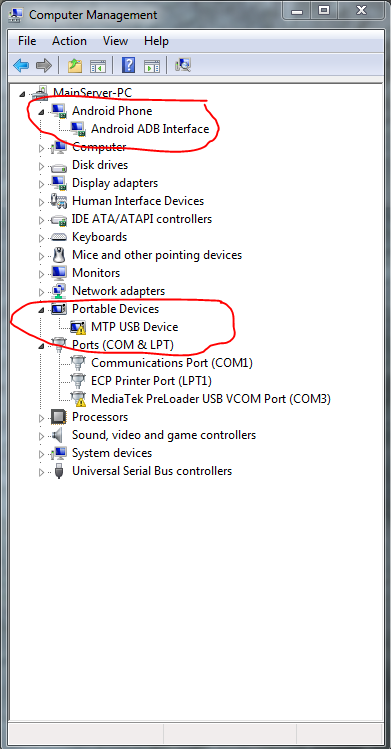
Task: Collapse the Ports (COM & LPT) node
Action: coord(41,346)
